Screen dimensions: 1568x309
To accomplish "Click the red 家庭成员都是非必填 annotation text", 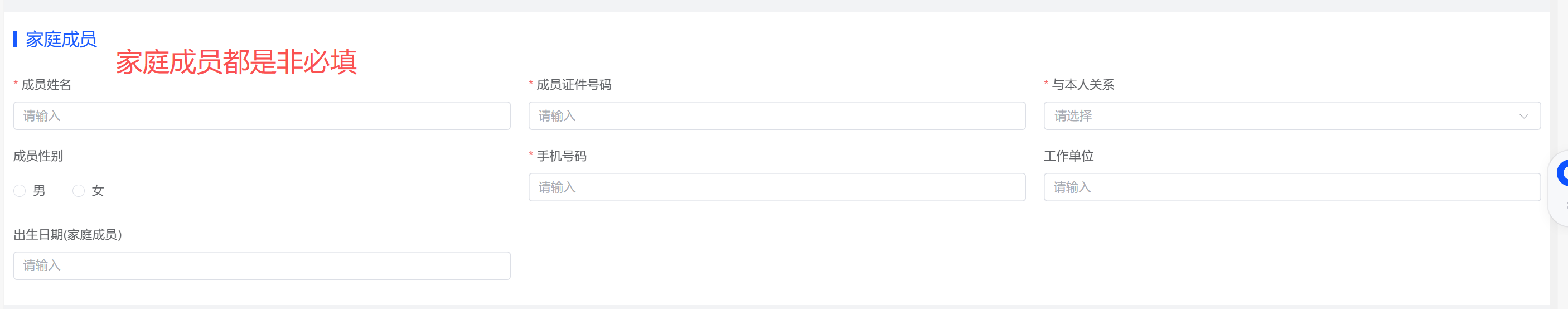I will (x=236, y=62).
